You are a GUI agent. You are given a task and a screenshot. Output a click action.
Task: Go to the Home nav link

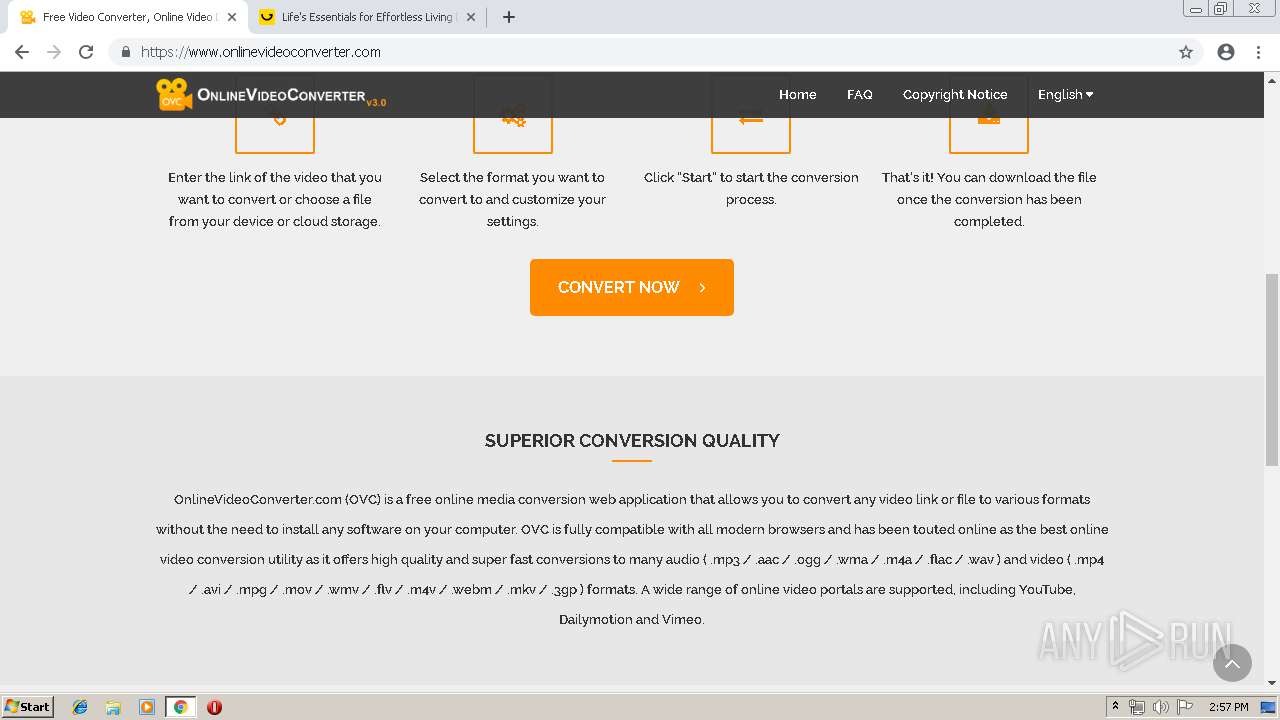pos(797,94)
